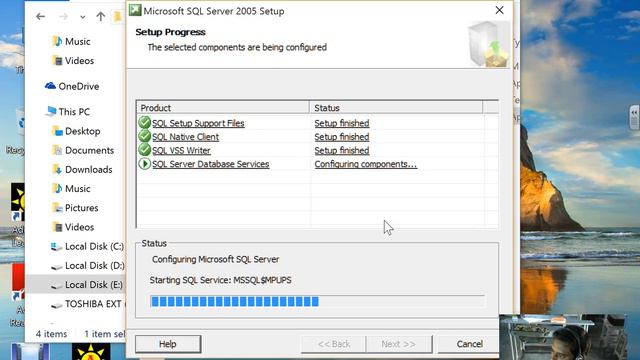640x360 pixels.
Task: Click the Local Disk (C:) drive icon
Action: point(56,247)
